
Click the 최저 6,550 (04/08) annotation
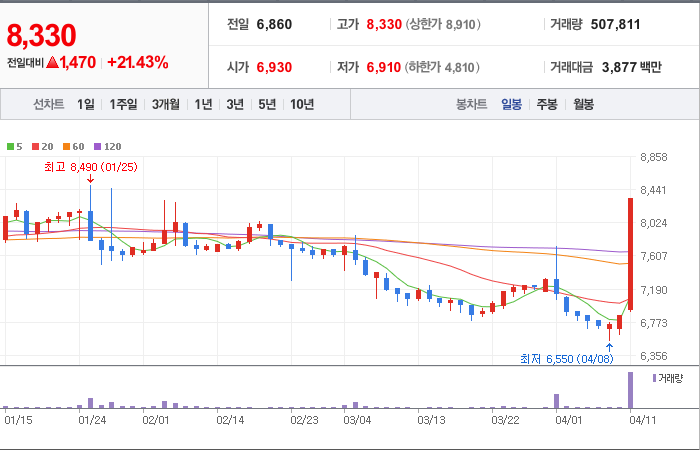pyautogui.click(x=567, y=359)
